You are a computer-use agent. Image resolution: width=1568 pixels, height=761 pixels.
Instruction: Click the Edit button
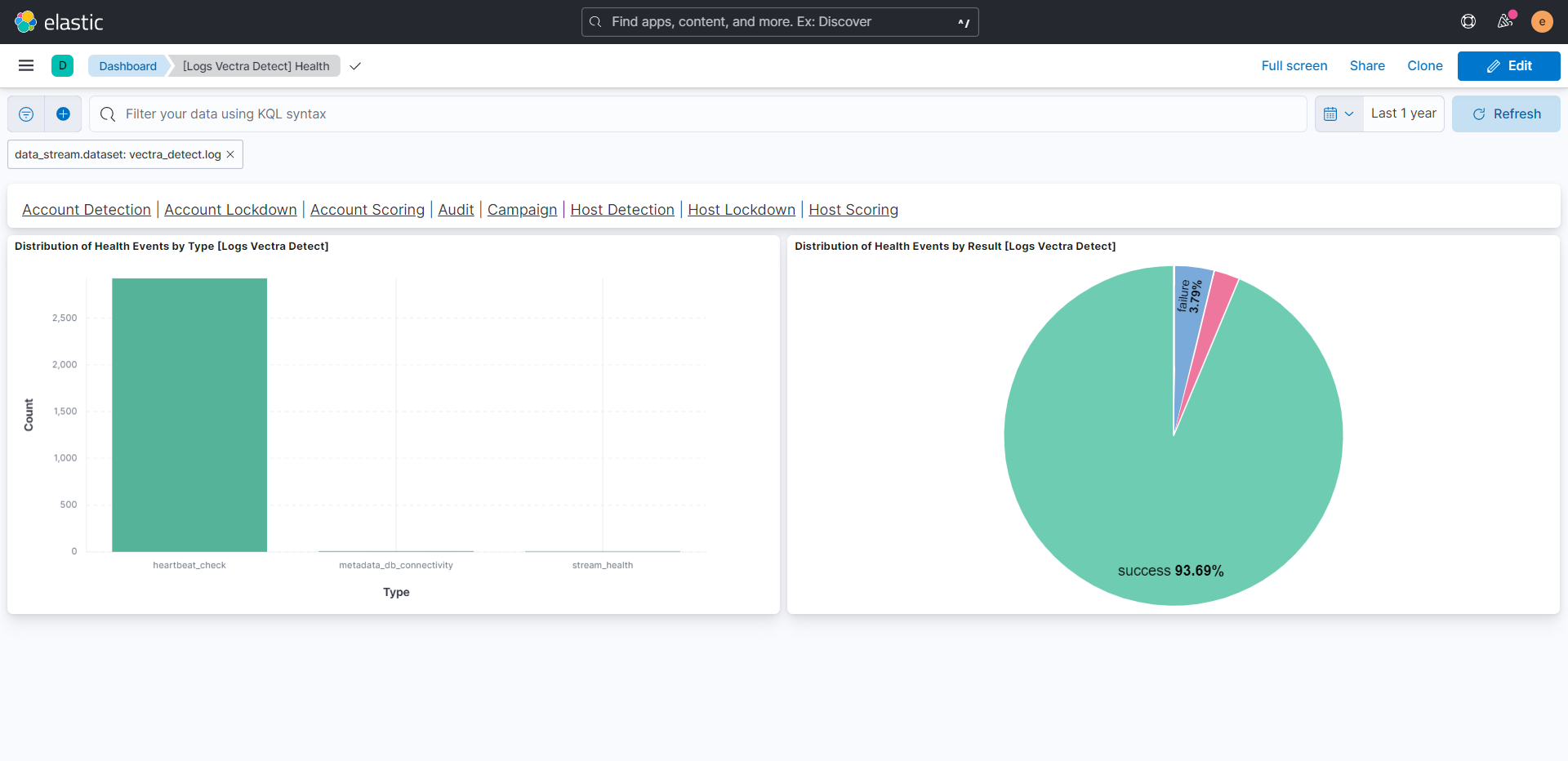click(x=1508, y=66)
